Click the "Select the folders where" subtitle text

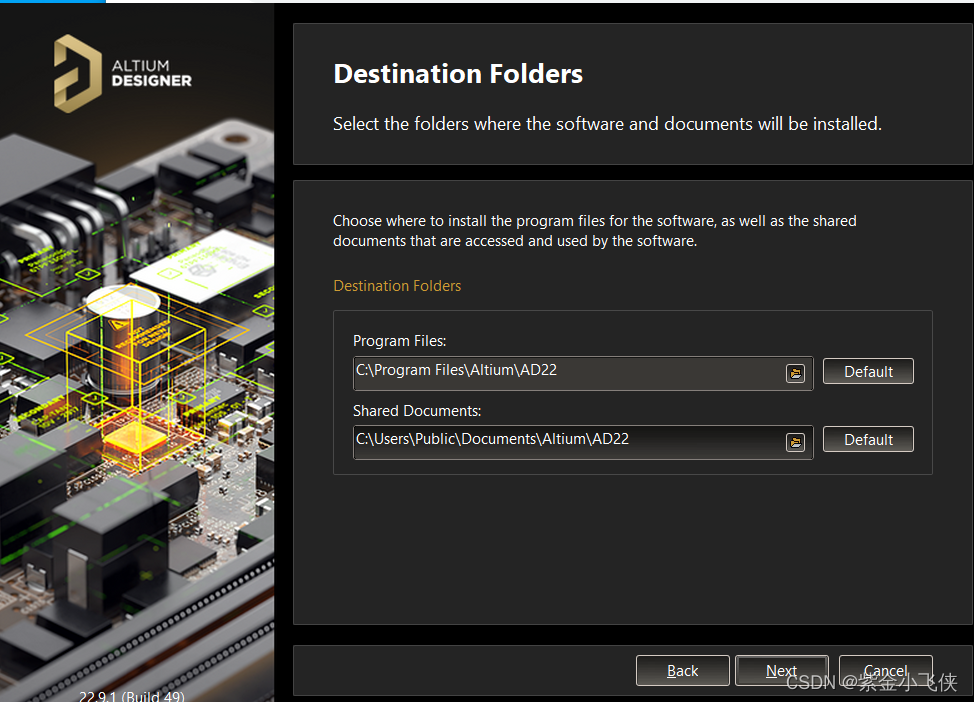coord(607,125)
